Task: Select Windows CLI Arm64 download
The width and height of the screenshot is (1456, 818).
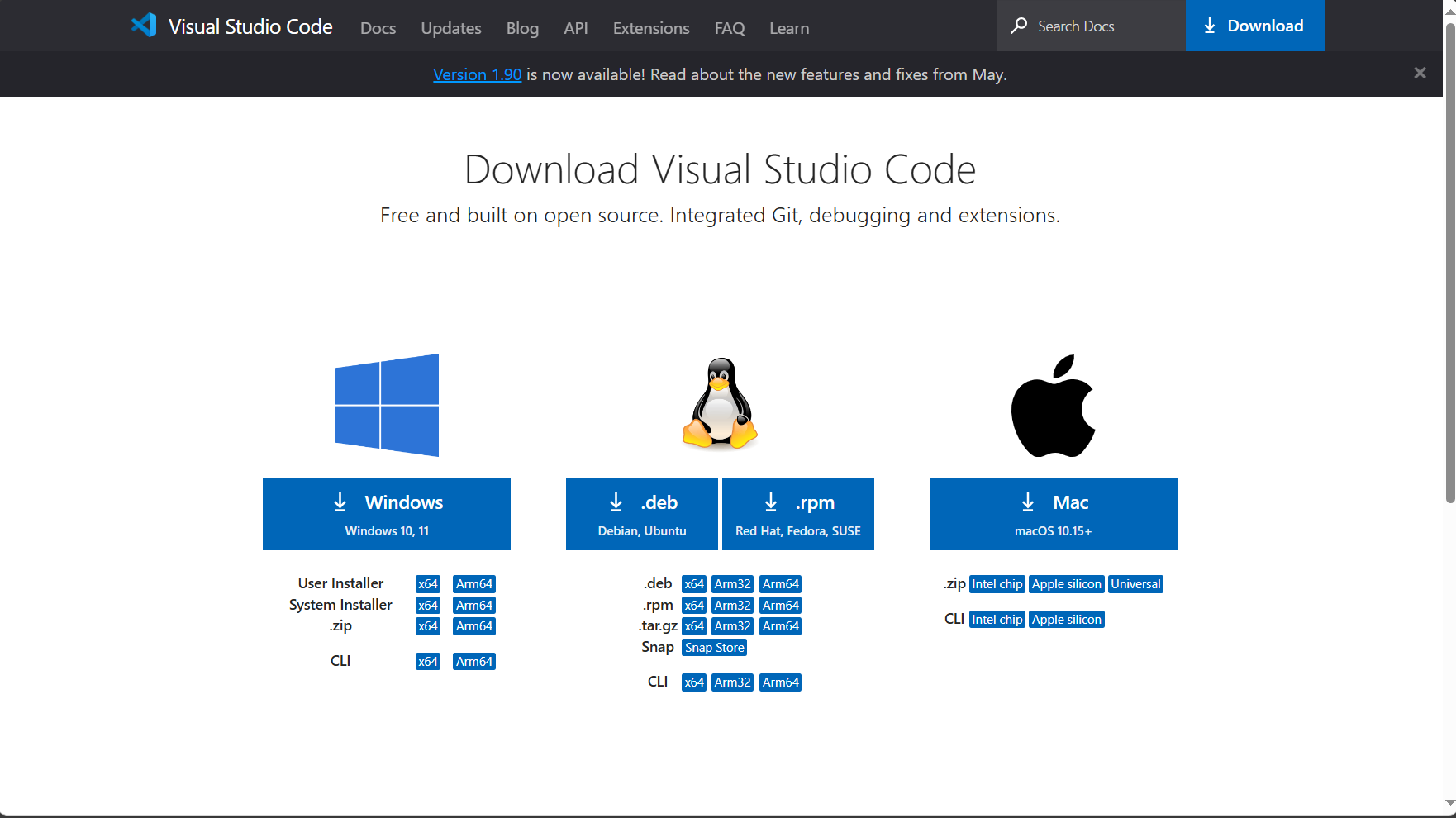Action: pos(474,662)
